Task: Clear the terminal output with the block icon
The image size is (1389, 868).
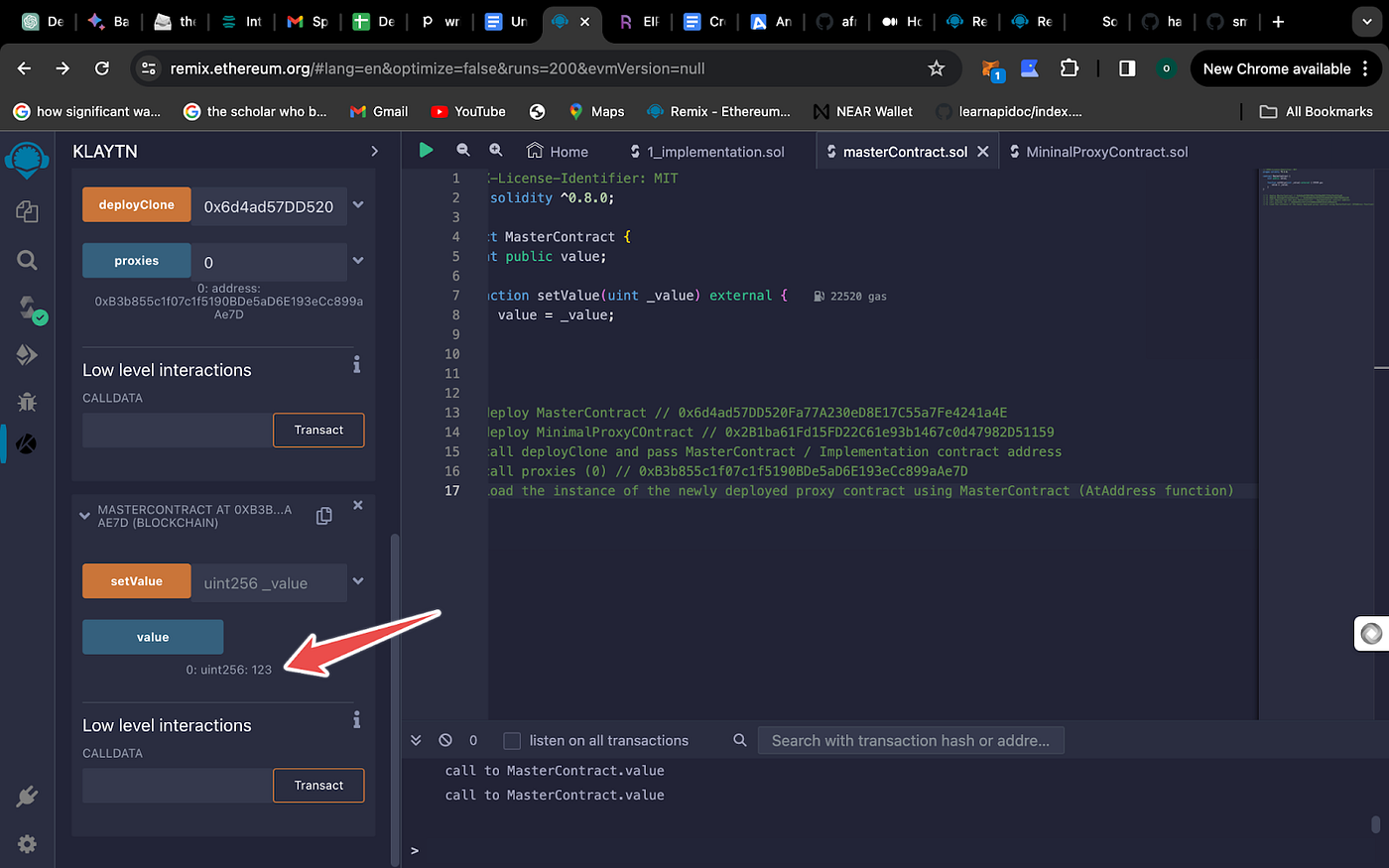Action: [x=445, y=740]
